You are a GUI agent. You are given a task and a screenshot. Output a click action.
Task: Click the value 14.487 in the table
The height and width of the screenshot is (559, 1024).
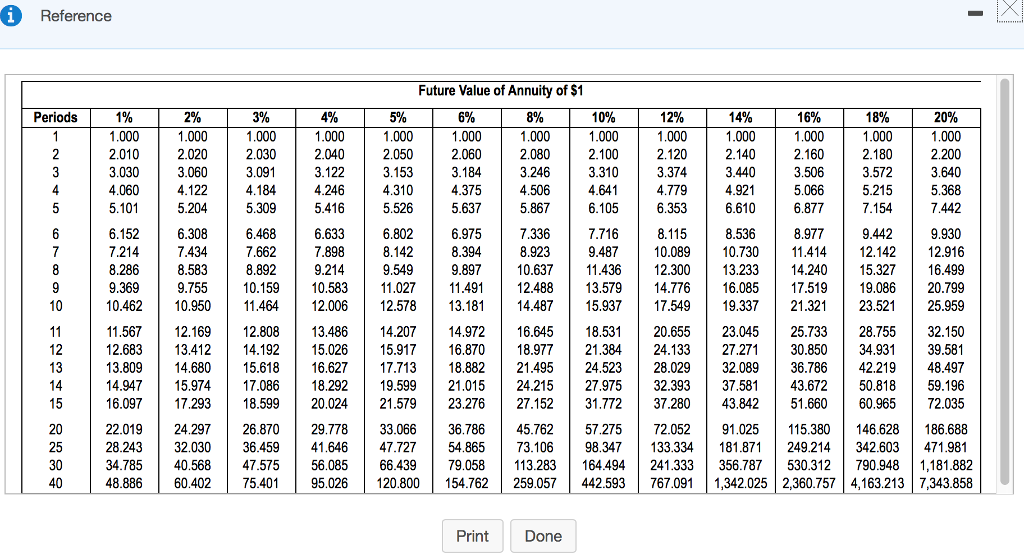pos(535,306)
